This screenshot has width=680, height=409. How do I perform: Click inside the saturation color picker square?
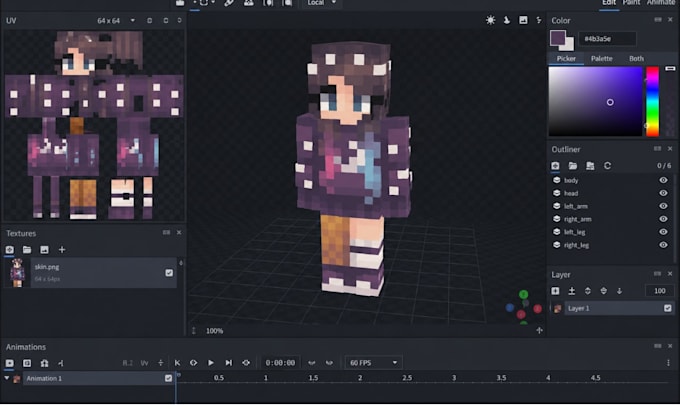pos(595,102)
